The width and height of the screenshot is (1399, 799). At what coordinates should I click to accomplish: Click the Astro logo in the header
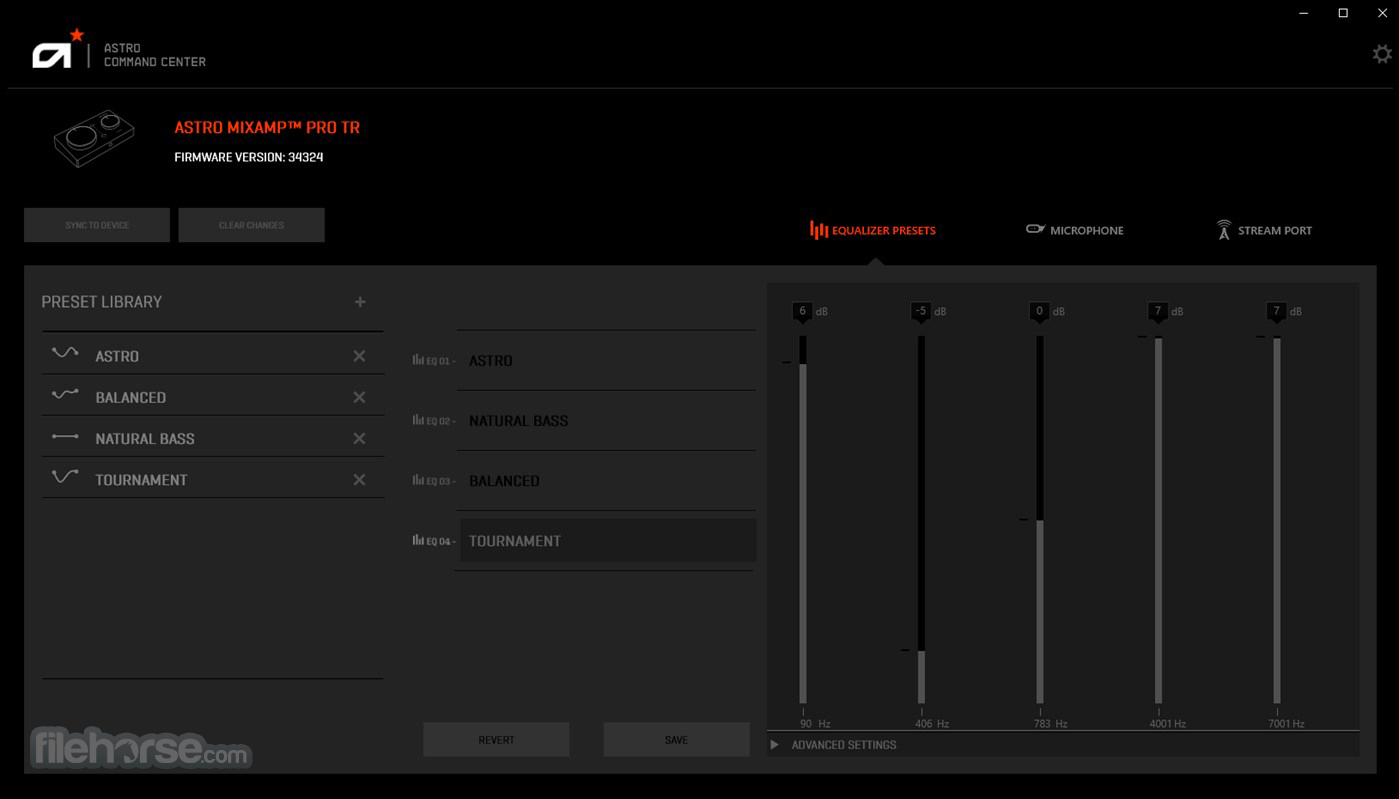pyautogui.click(x=58, y=49)
